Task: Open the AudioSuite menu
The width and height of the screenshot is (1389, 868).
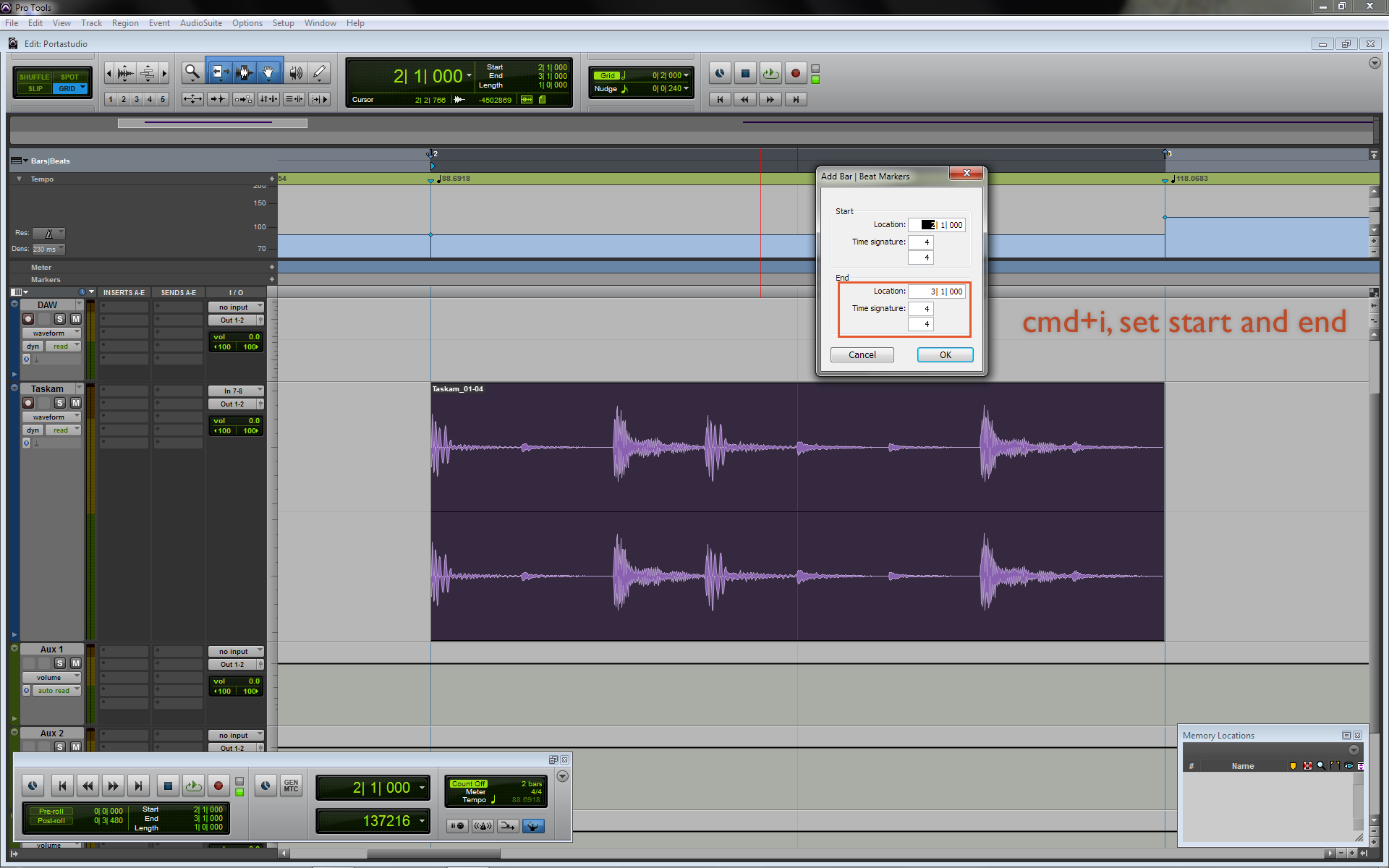Action: coord(201,23)
